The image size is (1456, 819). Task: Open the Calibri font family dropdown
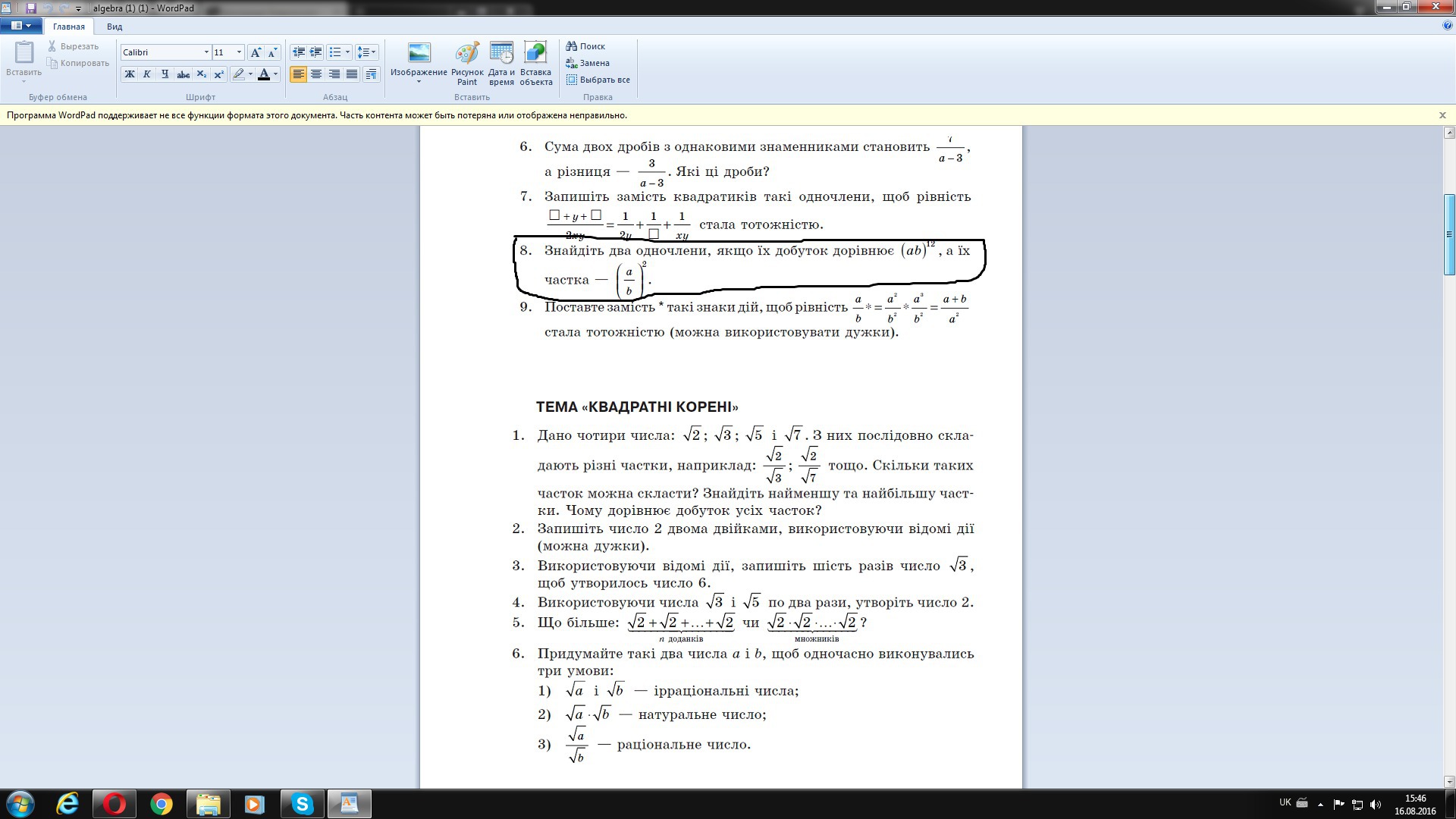[x=206, y=52]
